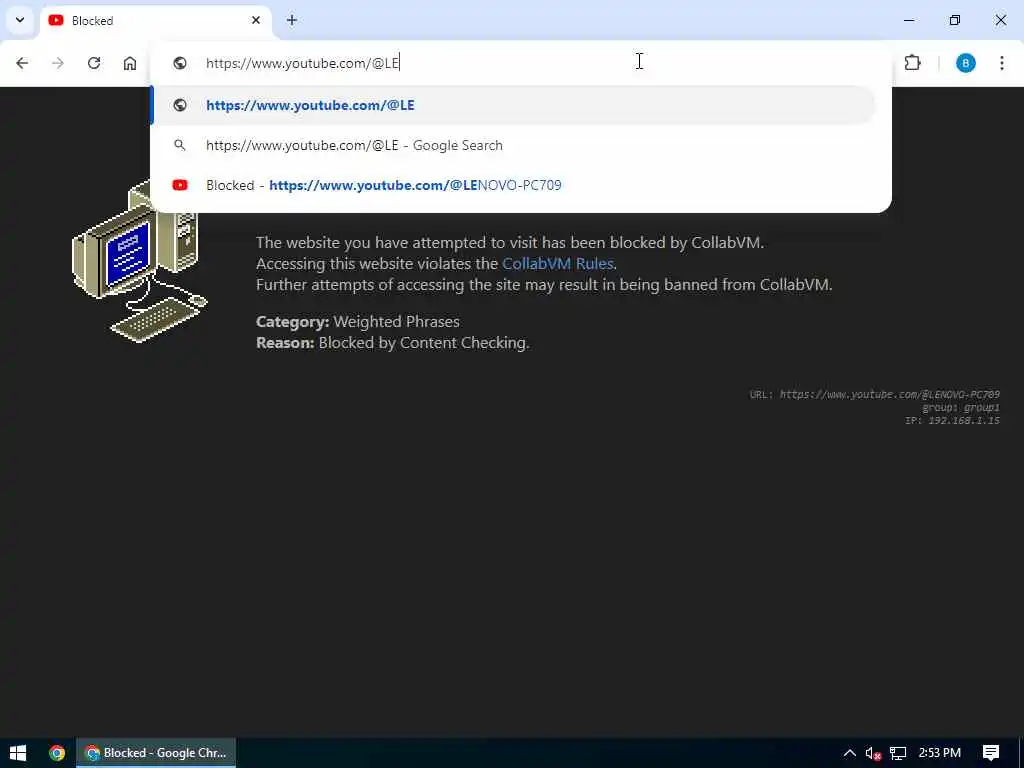Open the CollabVM Rules link
1024x768 pixels.
[558, 263]
